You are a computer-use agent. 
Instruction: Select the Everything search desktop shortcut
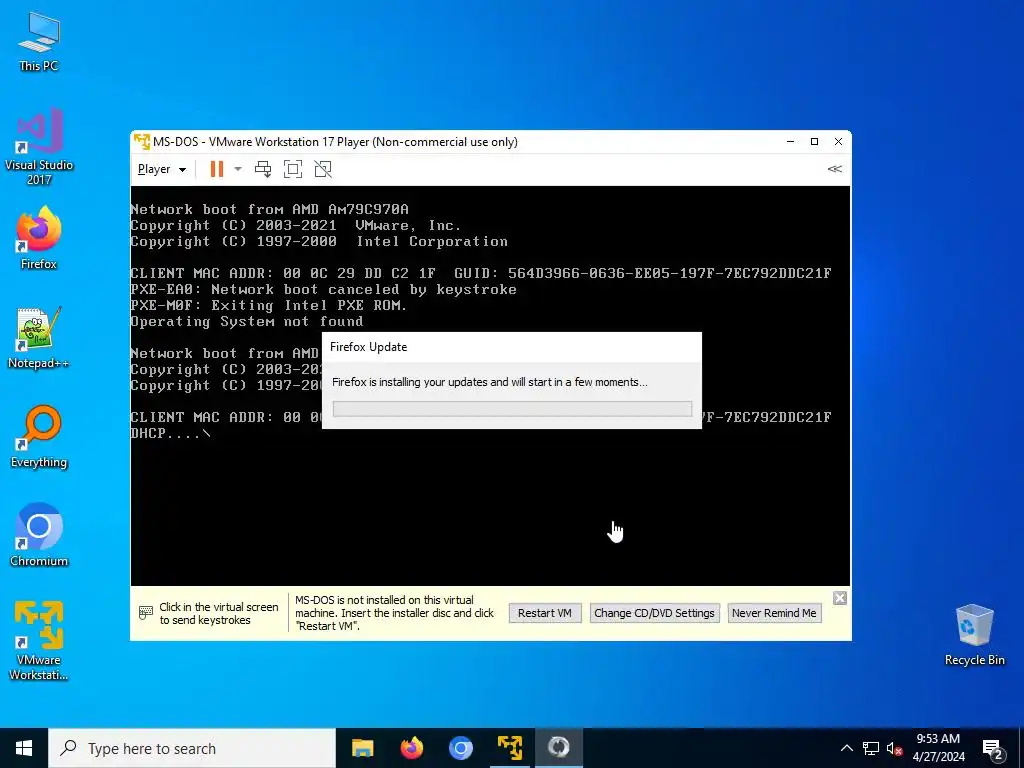tap(39, 436)
